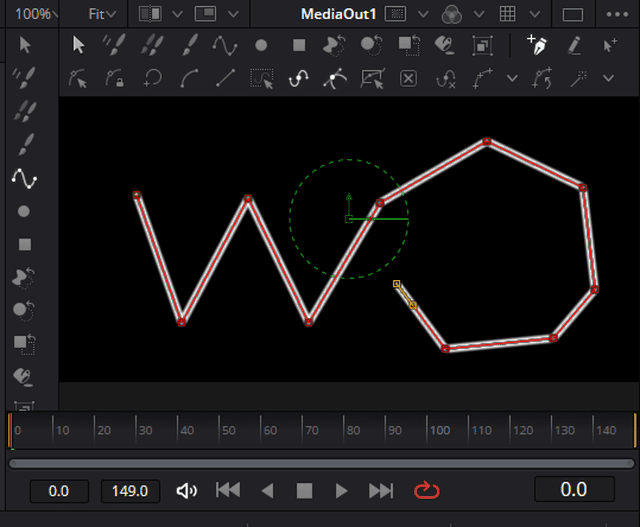Open the 100% viewer zoom dropdown

36,14
